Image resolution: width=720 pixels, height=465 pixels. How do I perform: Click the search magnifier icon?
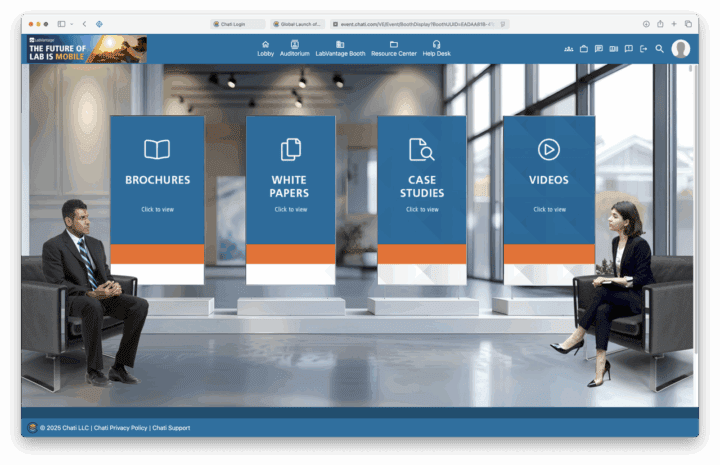pyautogui.click(x=659, y=48)
